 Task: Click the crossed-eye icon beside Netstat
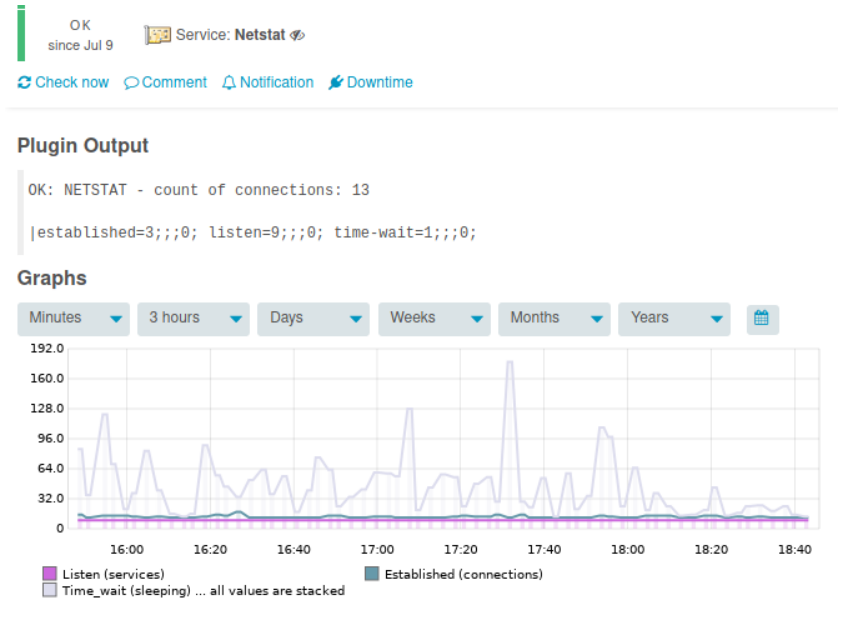click(297, 35)
